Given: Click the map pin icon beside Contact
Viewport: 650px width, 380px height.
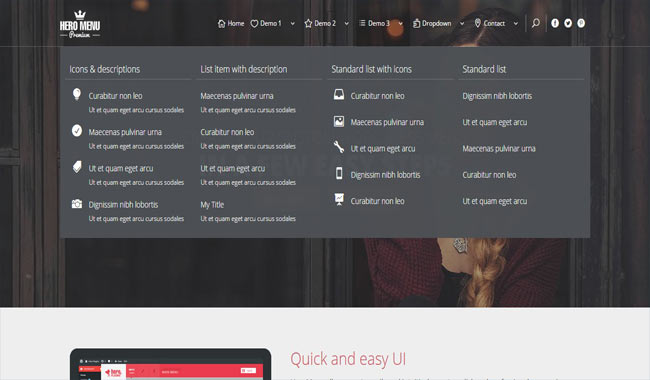Looking at the screenshot, I should tap(478, 23).
